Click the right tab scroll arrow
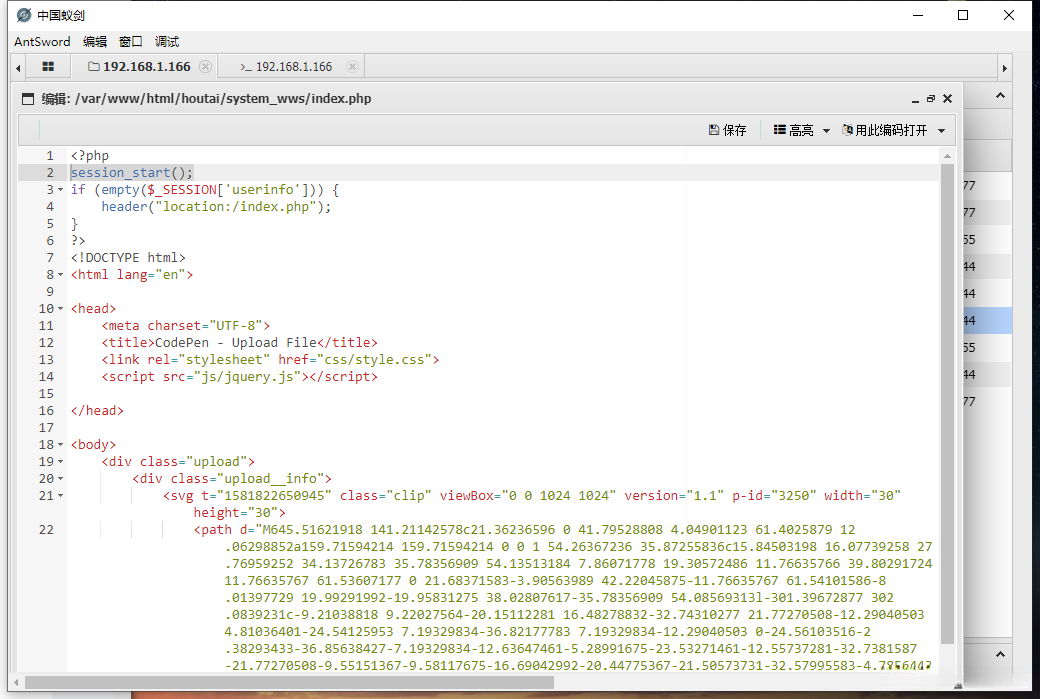This screenshot has width=1040, height=699. [x=1005, y=68]
